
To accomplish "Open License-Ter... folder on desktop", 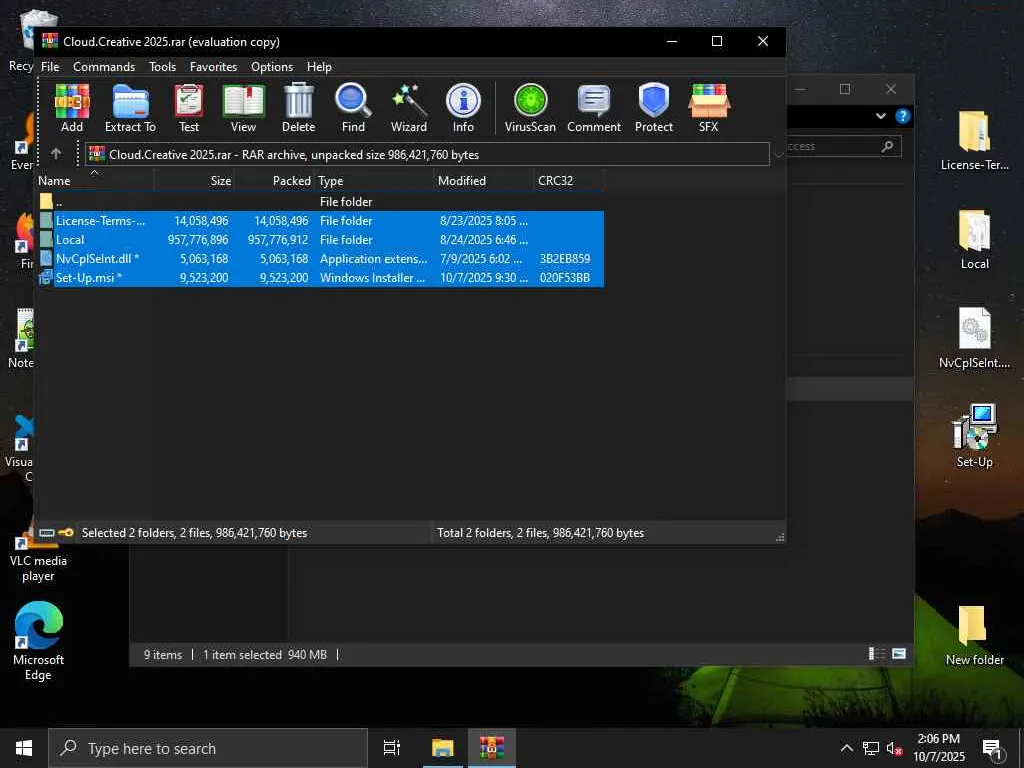I will point(974,141).
